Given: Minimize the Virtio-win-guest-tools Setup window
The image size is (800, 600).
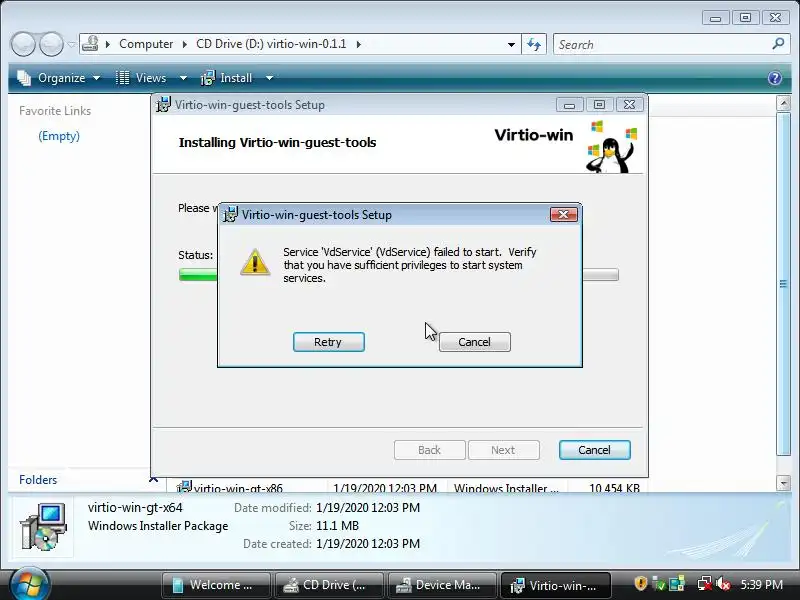Looking at the screenshot, I should click(x=569, y=105).
